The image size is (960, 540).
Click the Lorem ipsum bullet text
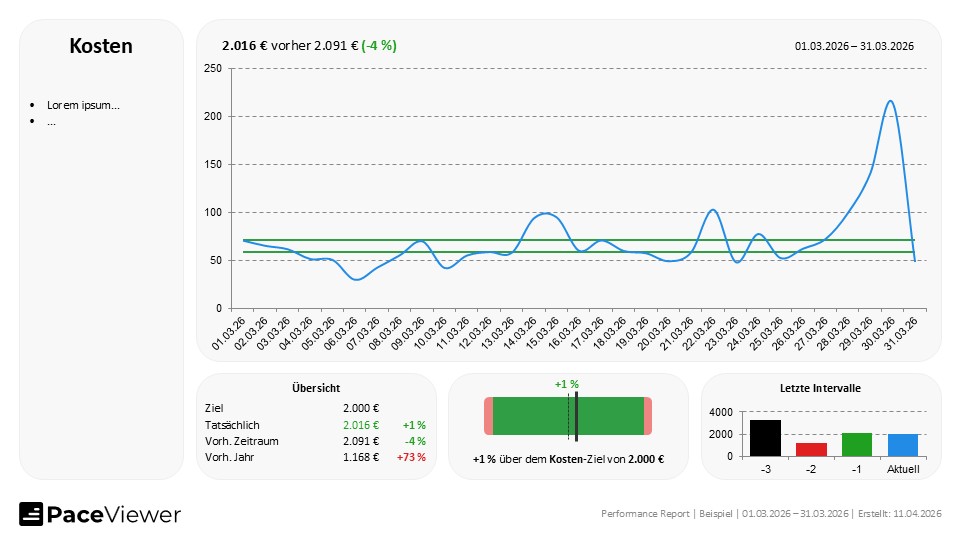[x=84, y=105]
